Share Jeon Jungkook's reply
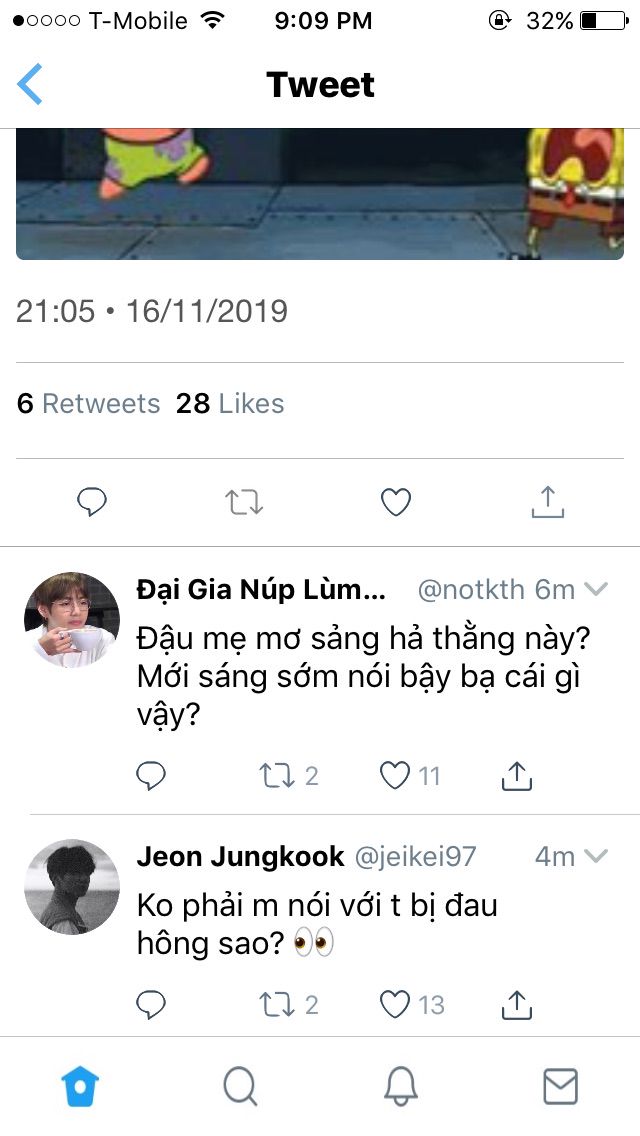This screenshot has width=640, height=1136. coord(516,1004)
